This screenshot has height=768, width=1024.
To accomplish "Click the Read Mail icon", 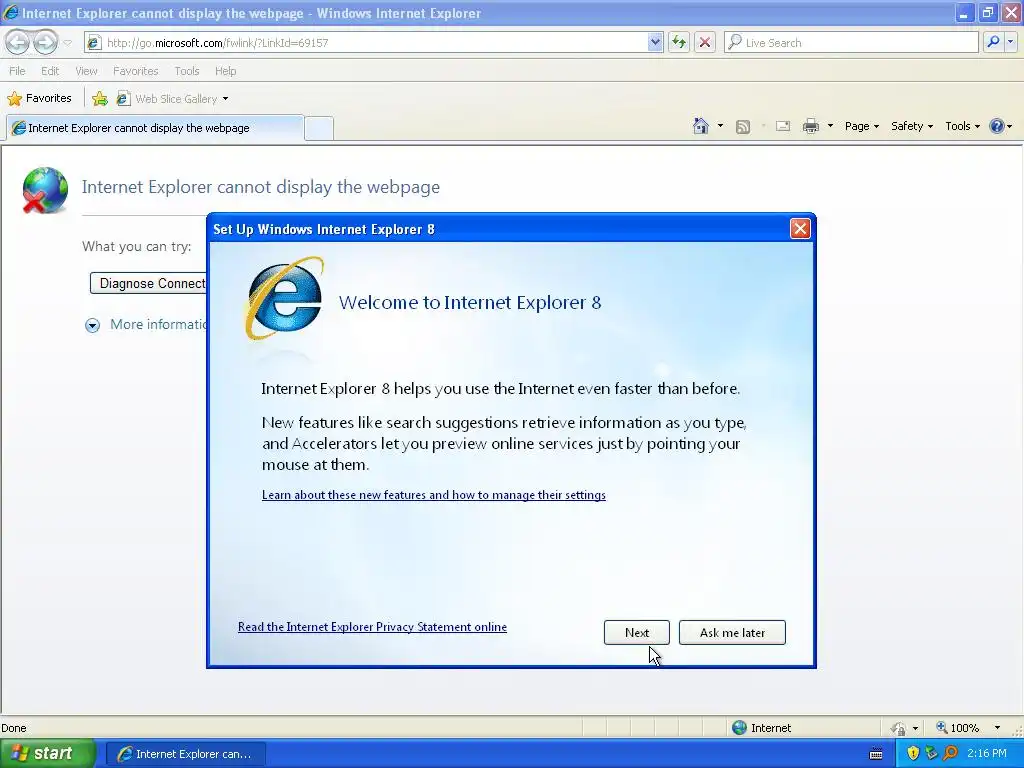I will pyautogui.click(x=782, y=126).
